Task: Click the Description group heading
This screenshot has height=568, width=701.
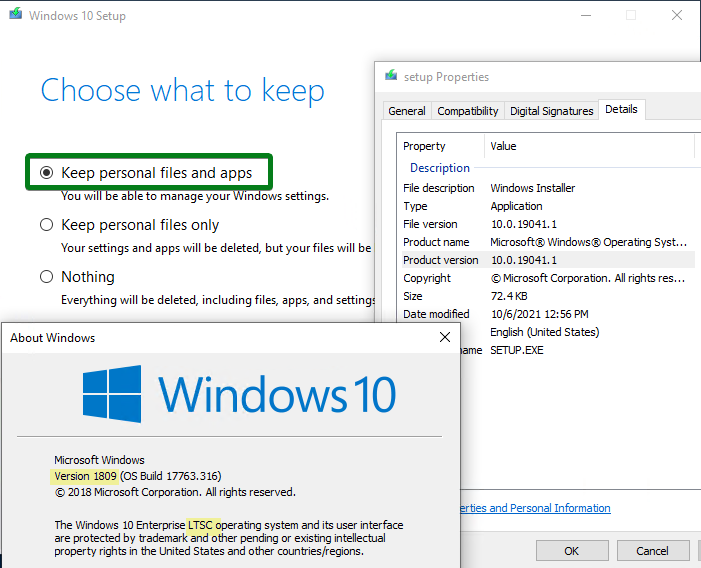Action: (x=440, y=168)
